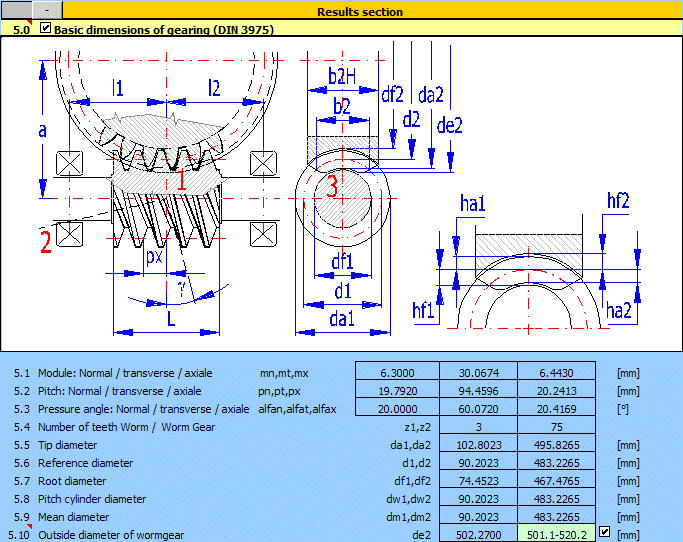Screen dimensions: 683x542
Task: Select transverse pitch value 94.4596
Action: click(478, 391)
